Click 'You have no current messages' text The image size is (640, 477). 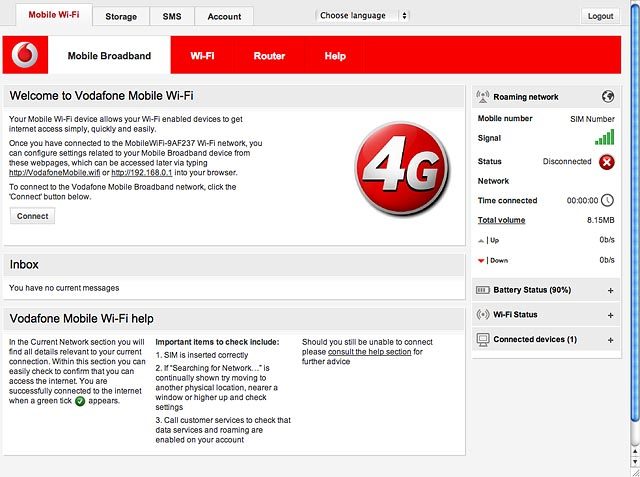(64, 288)
